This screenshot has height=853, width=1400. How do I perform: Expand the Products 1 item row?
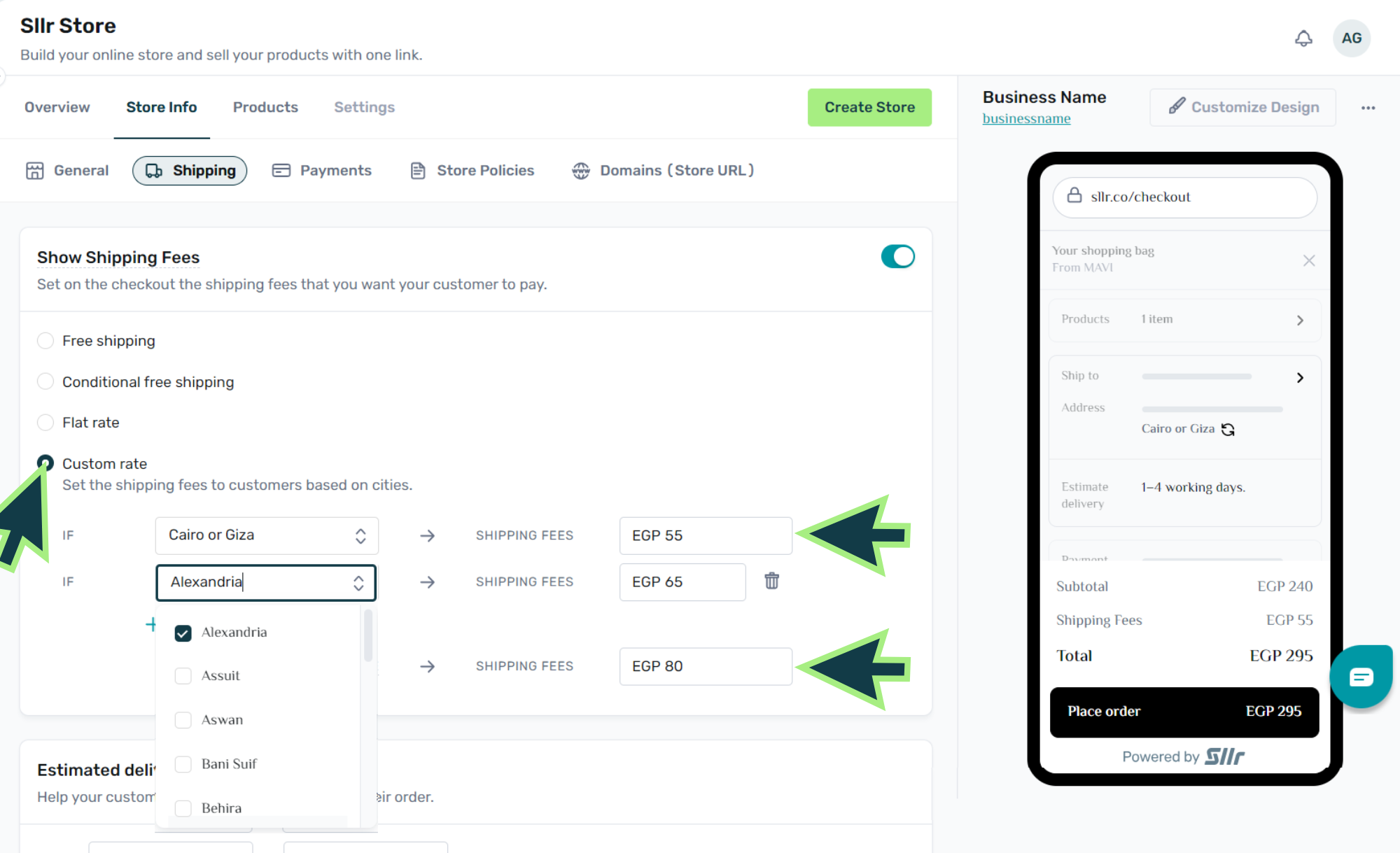point(1300,320)
